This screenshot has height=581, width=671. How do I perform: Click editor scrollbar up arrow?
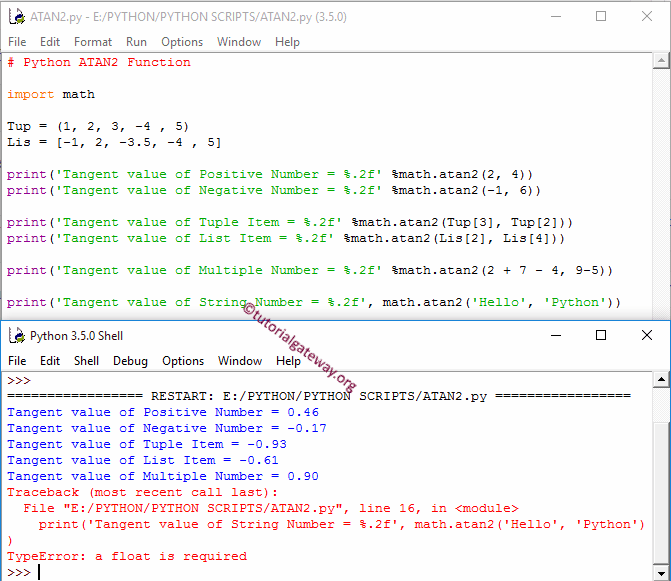tap(661, 61)
